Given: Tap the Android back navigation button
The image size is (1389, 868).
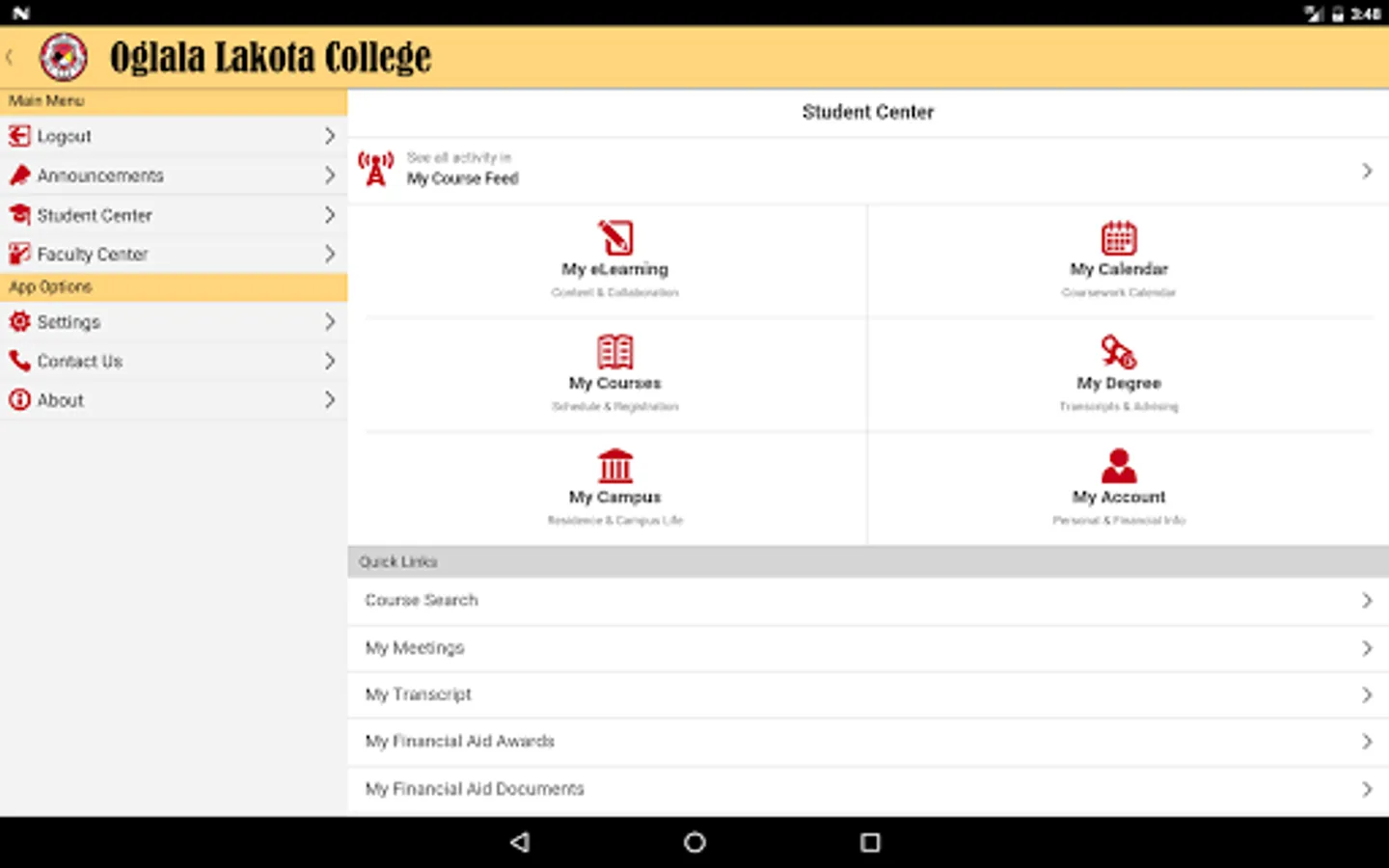Looking at the screenshot, I should pos(520,842).
